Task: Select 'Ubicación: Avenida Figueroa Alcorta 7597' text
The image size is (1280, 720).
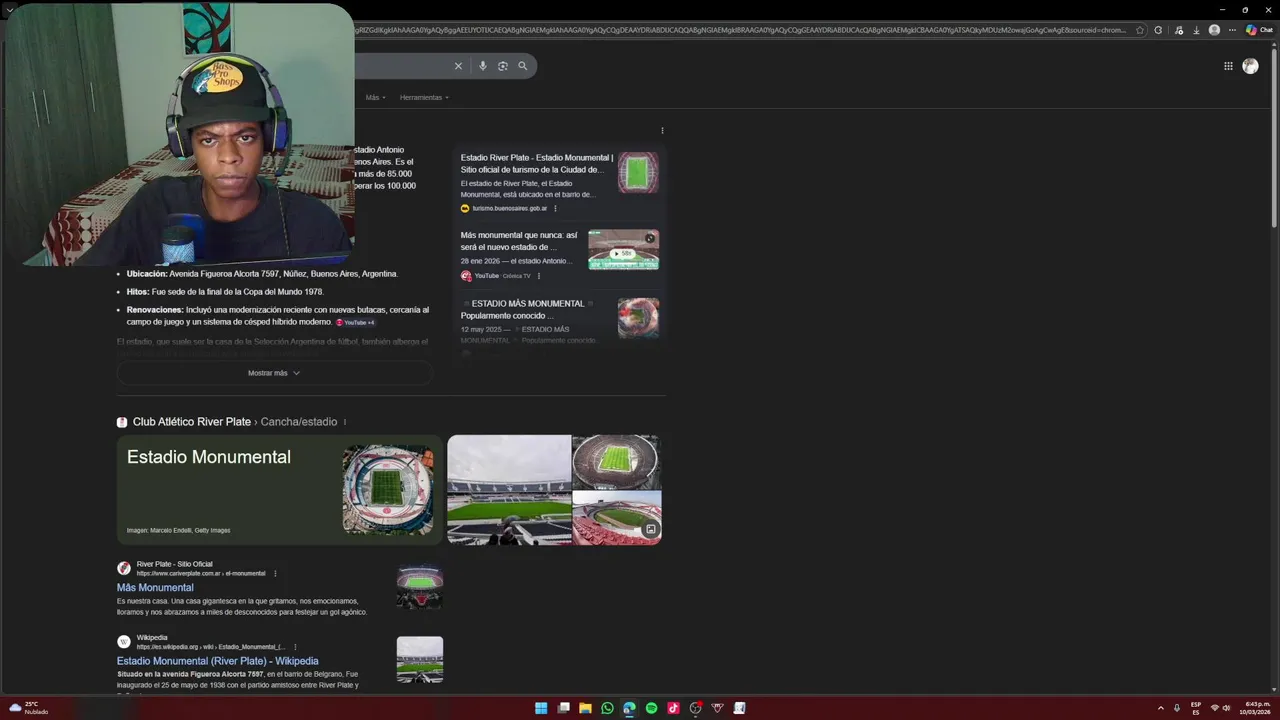Action: pyautogui.click(x=262, y=274)
